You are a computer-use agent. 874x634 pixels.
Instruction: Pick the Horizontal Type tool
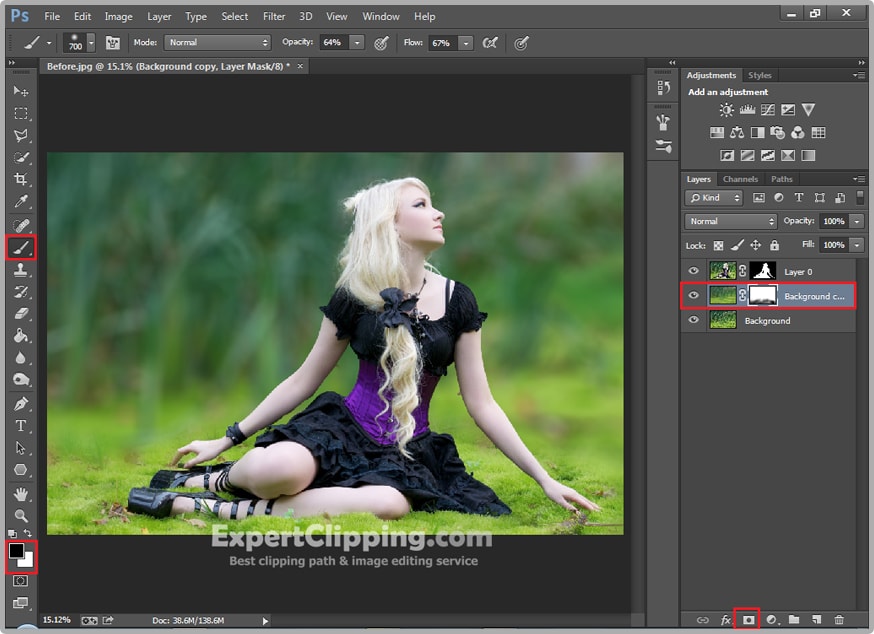click(20, 425)
